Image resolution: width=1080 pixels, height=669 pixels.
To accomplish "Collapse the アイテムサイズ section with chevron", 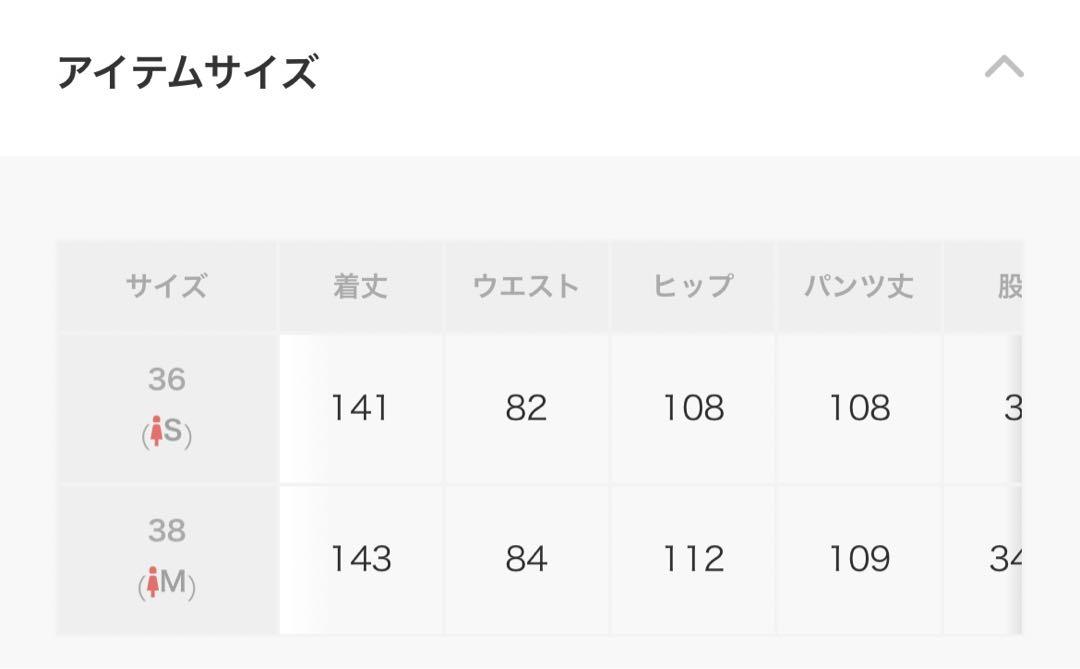I will pos(1004,67).
